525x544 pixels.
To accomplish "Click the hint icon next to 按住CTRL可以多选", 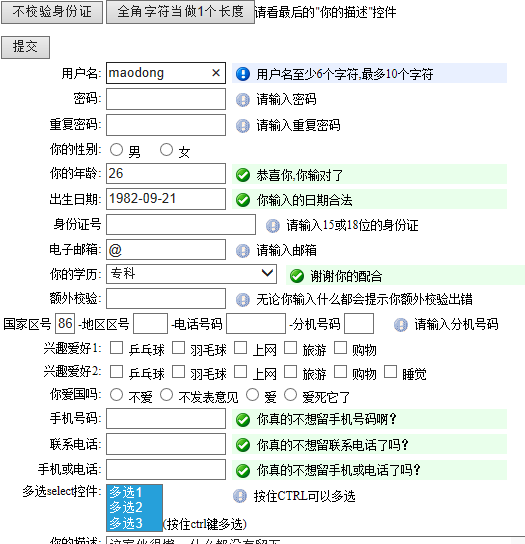I will coord(240,496).
